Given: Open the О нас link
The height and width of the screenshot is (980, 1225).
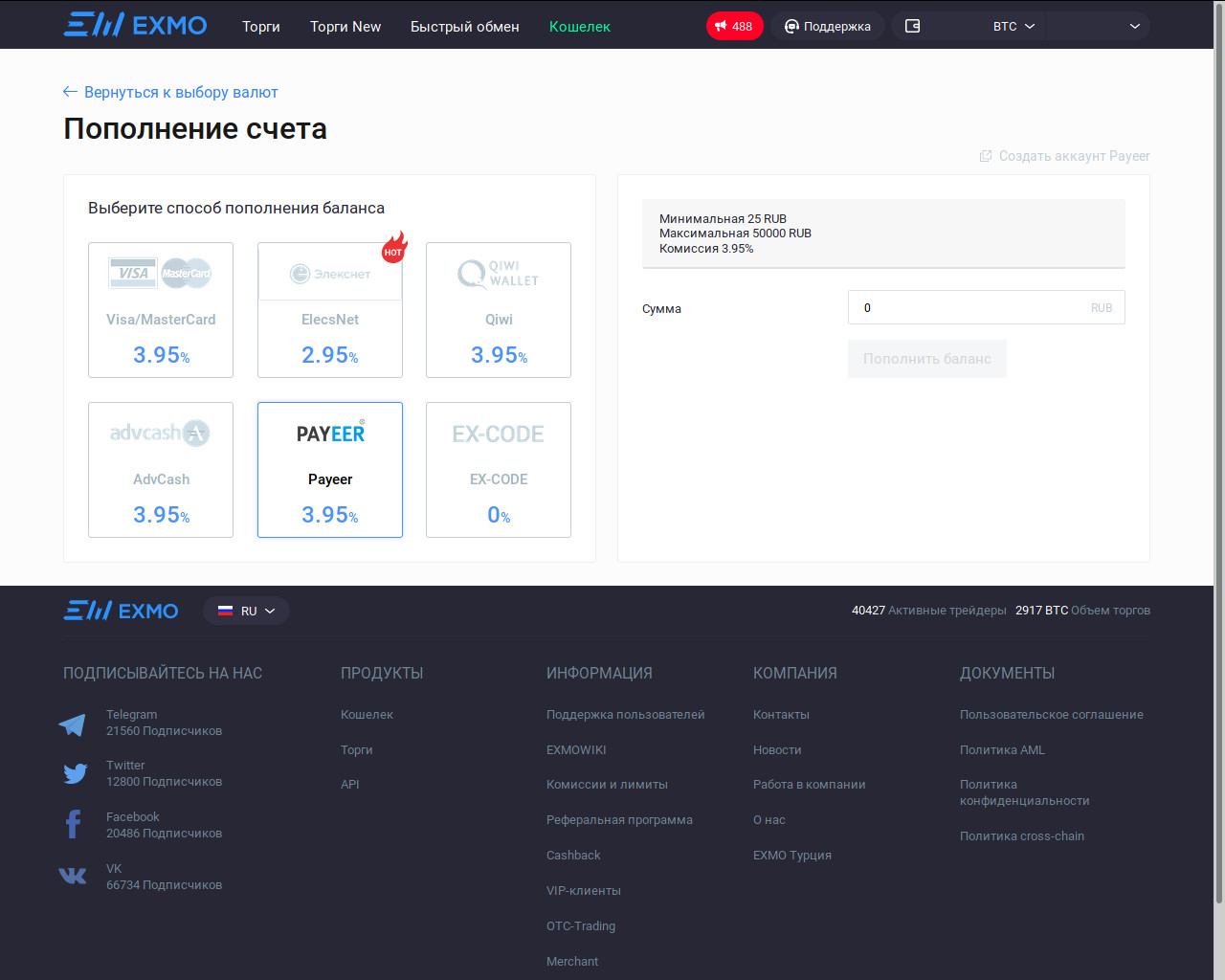Looking at the screenshot, I should pos(769,820).
